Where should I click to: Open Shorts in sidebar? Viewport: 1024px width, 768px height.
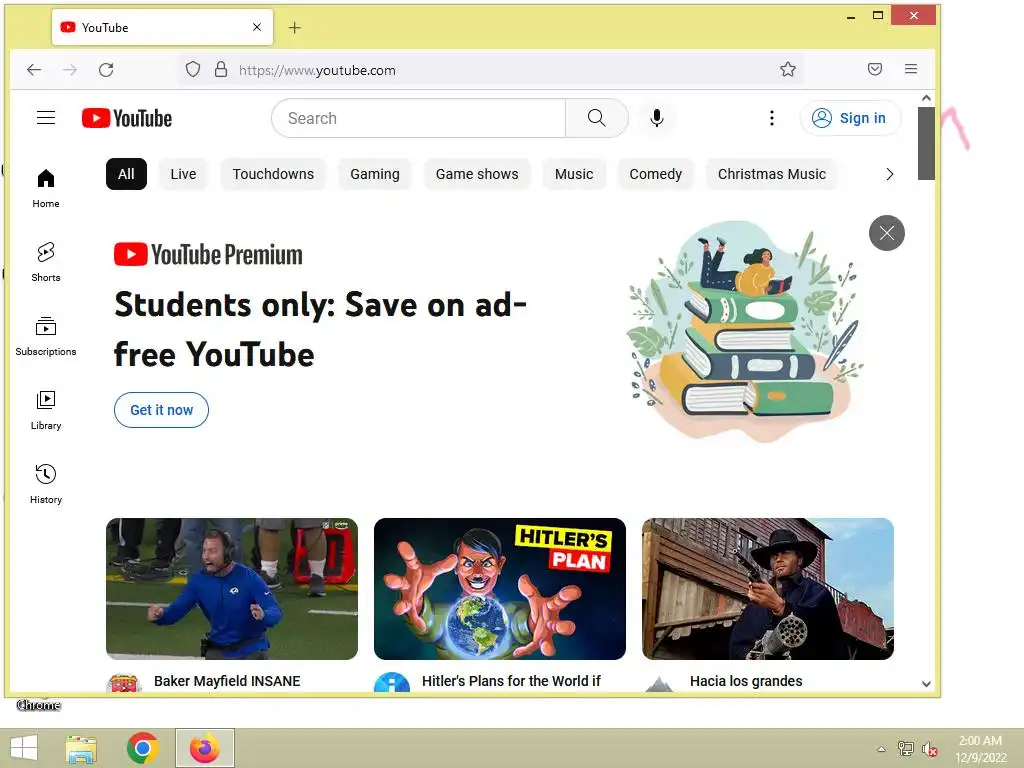click(46, 262)
